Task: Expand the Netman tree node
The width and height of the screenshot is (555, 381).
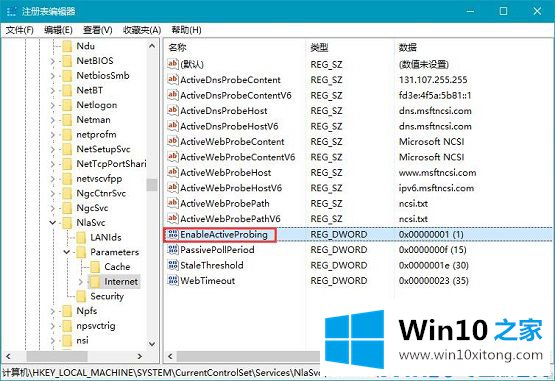Action: [52, 120]
